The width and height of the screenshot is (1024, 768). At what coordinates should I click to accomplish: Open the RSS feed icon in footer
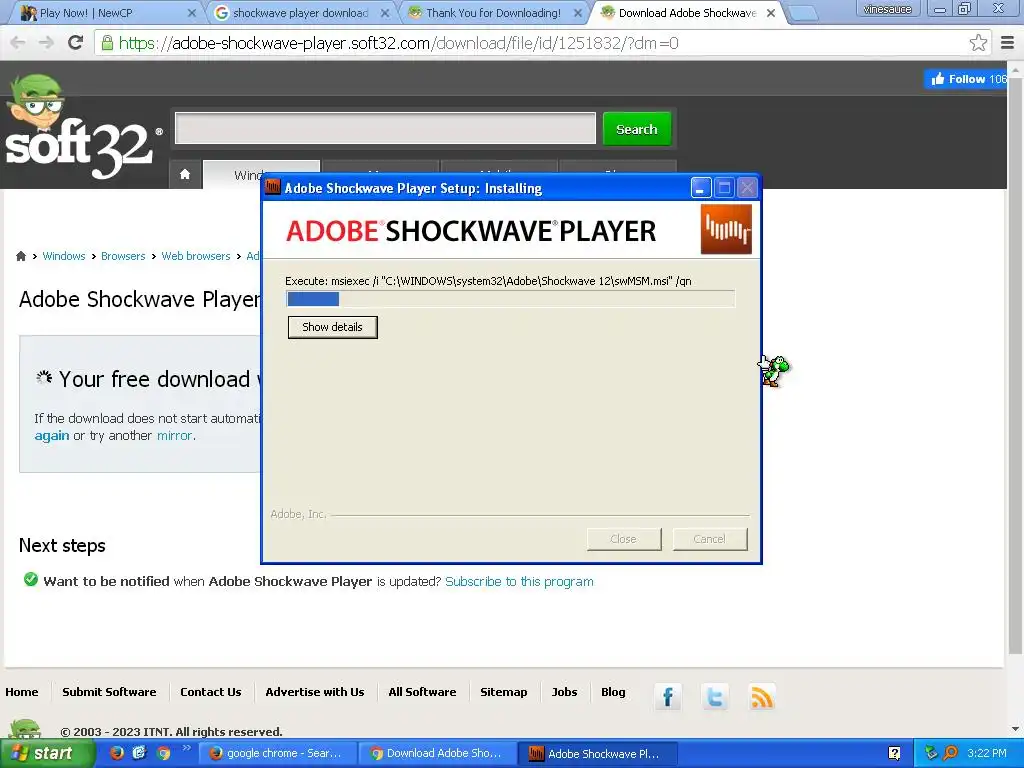click(761, 697)
